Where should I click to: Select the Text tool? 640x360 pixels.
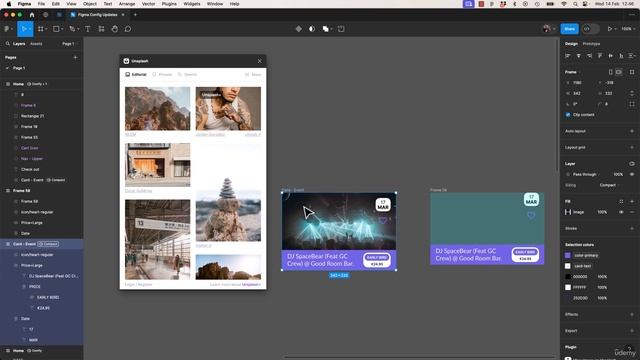pos(87,29)
